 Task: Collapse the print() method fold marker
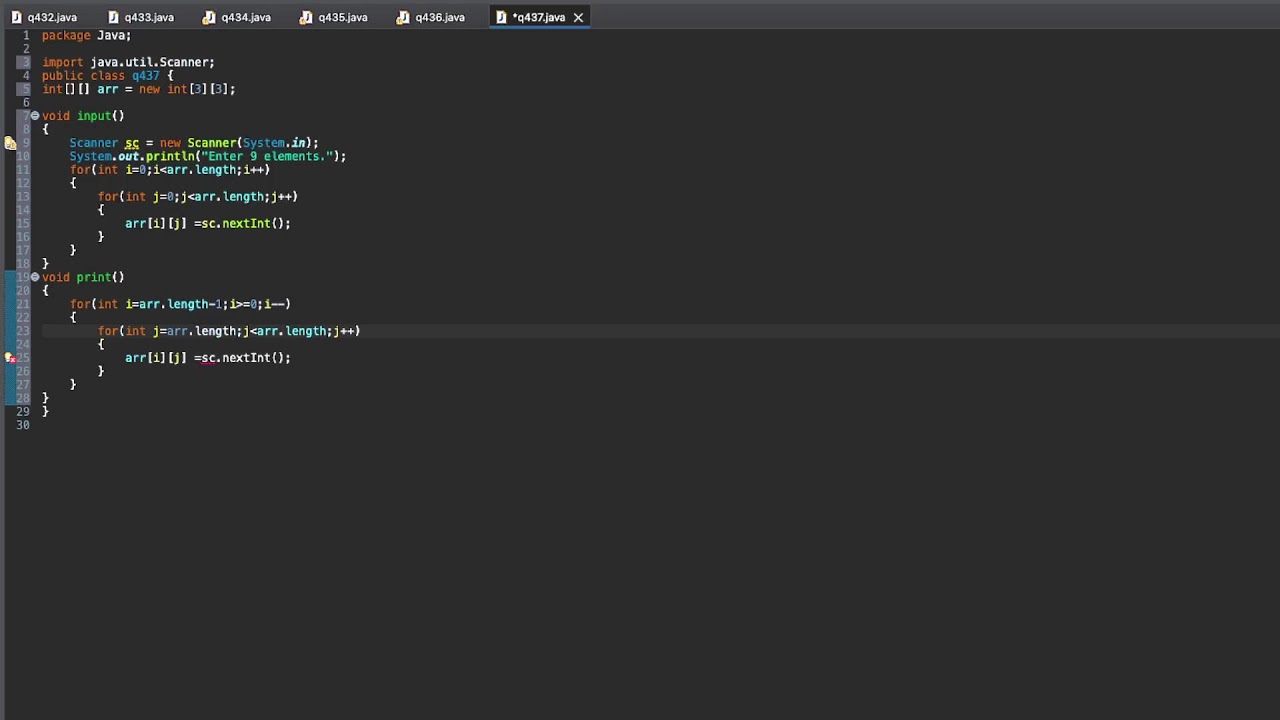[35, 277]
